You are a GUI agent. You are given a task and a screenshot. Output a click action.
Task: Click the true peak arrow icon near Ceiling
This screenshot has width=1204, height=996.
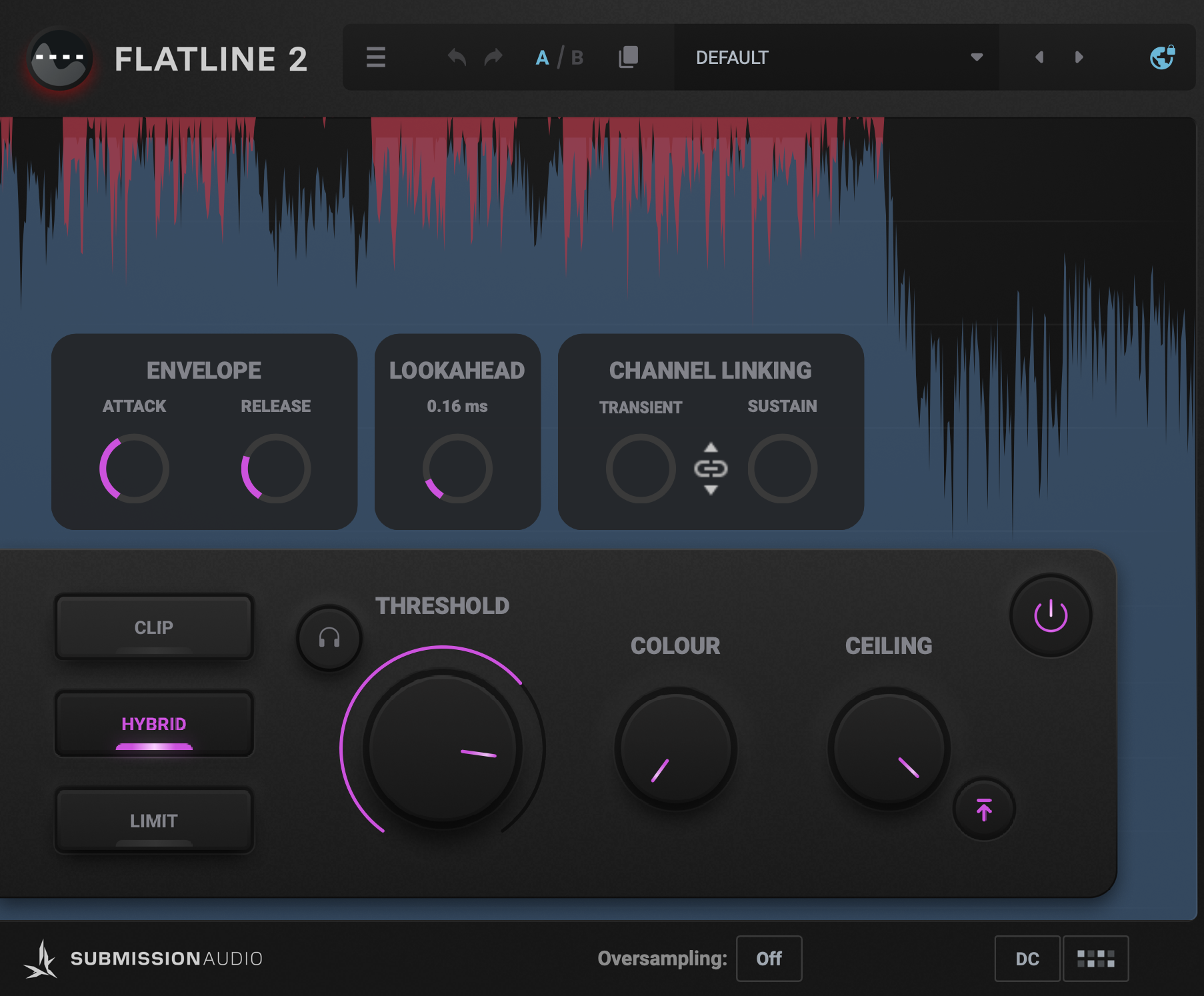(983, 809)
